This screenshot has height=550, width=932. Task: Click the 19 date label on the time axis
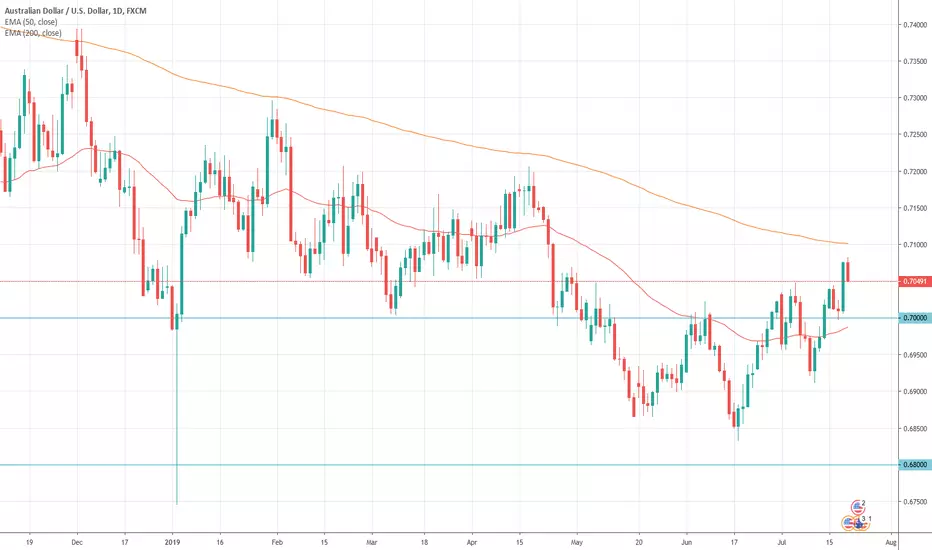29,542
